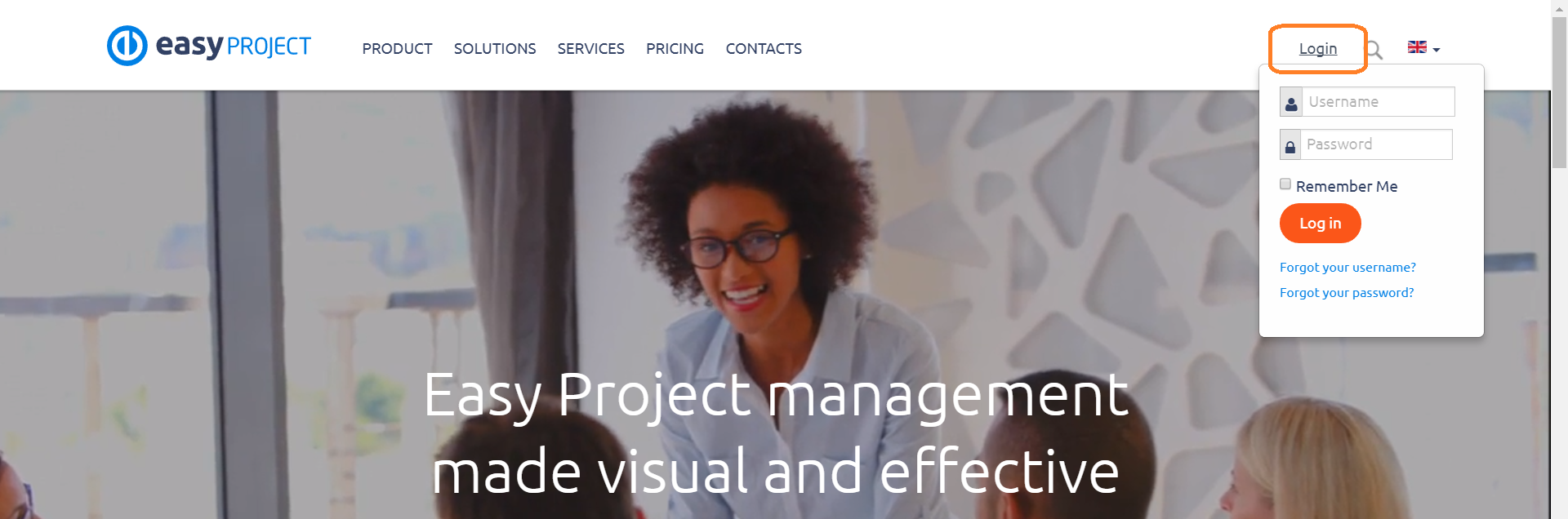This screenshot has height=519, width=1568.
Task: Click the user icon beside Username
Action: click(1291, 103)
